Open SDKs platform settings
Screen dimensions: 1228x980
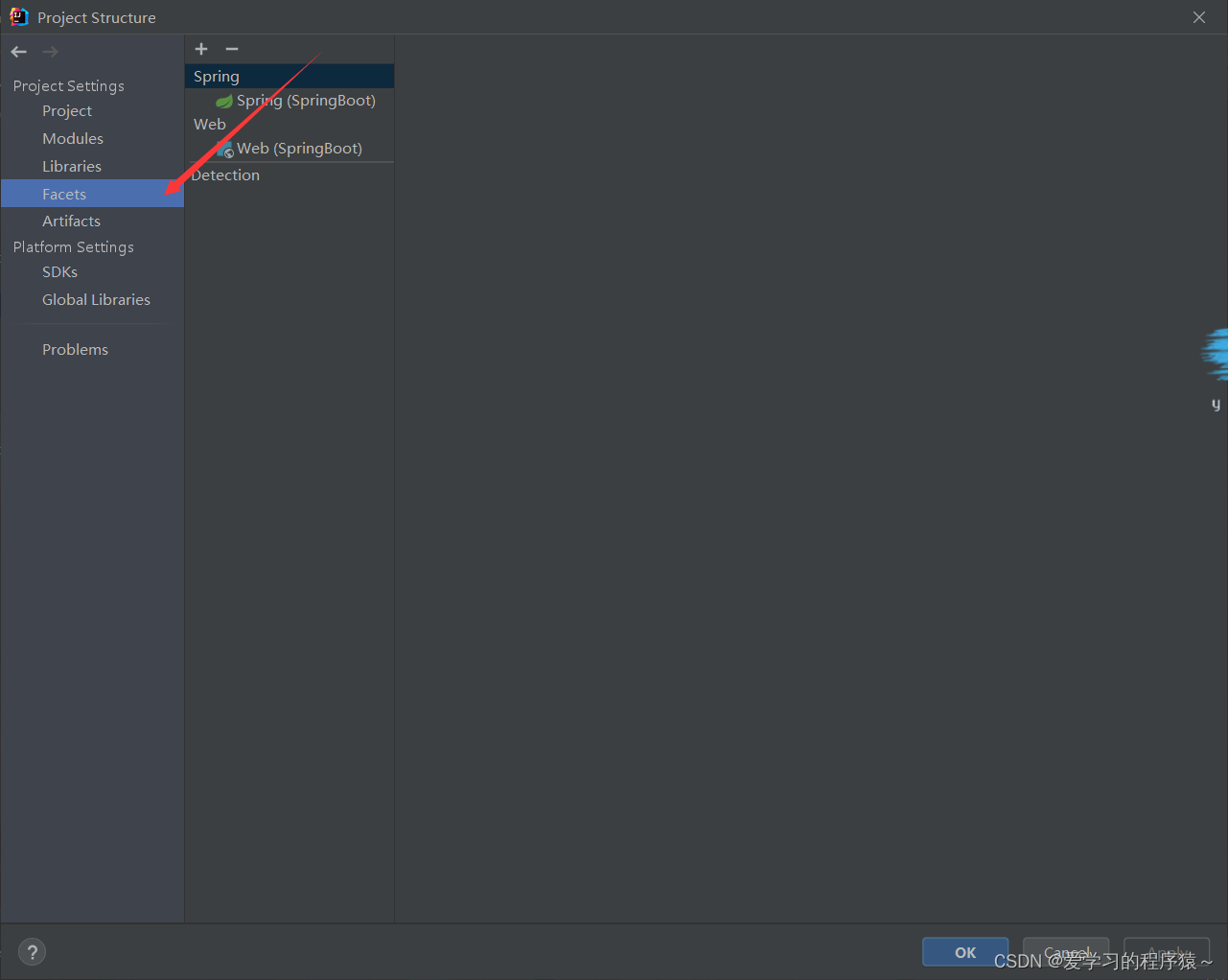pos(59,272)
